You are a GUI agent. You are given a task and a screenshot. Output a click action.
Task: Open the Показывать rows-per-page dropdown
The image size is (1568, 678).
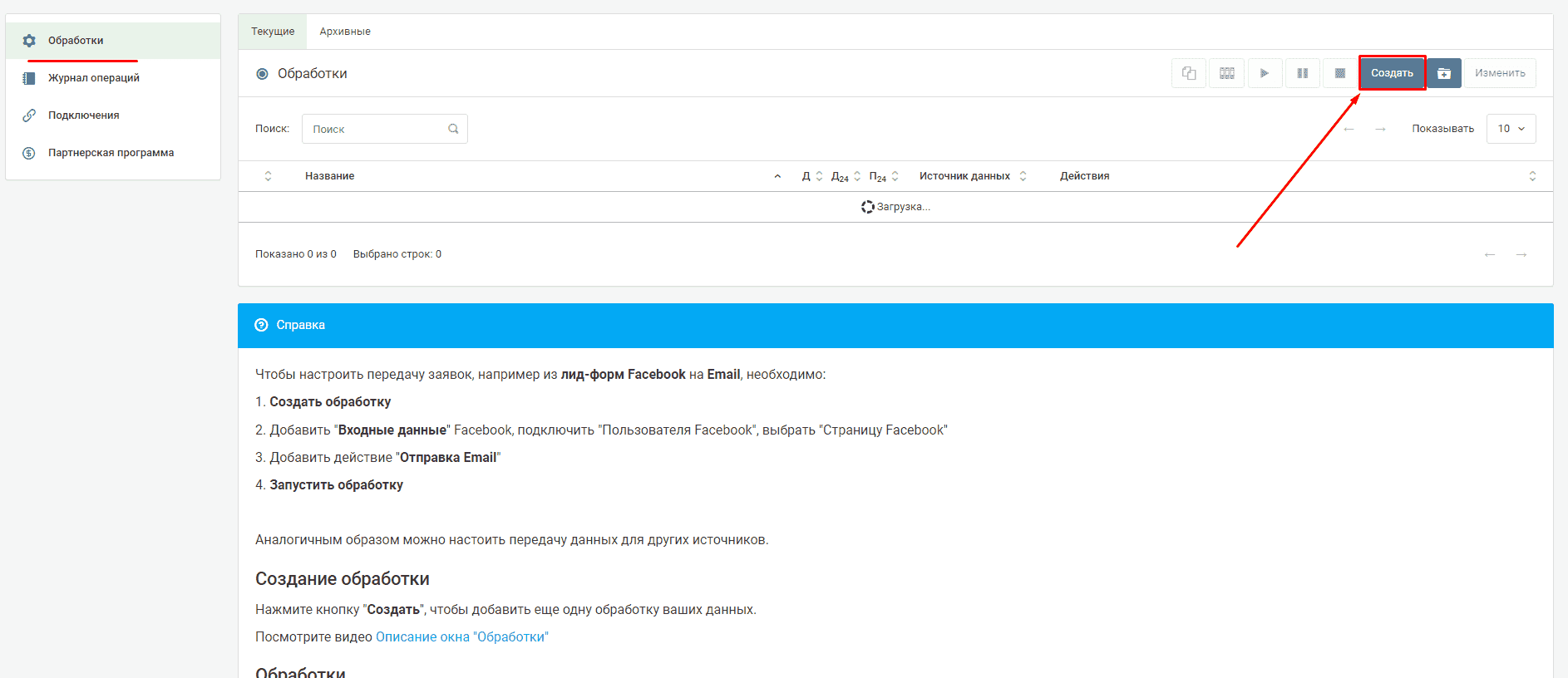[x=1511, y=129]
